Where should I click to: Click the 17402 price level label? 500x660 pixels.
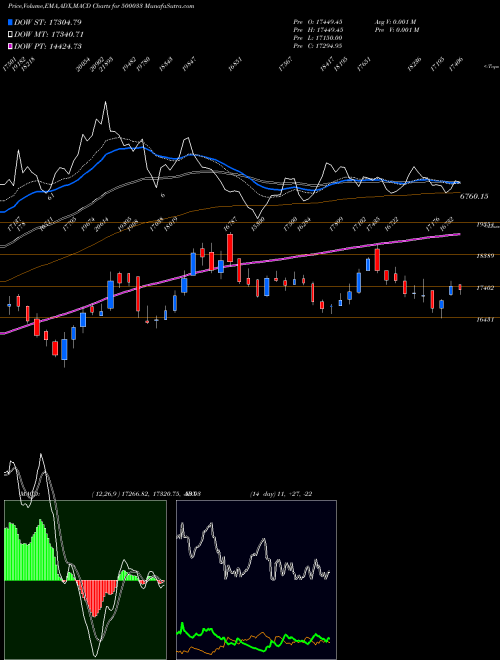click(485, 288)
